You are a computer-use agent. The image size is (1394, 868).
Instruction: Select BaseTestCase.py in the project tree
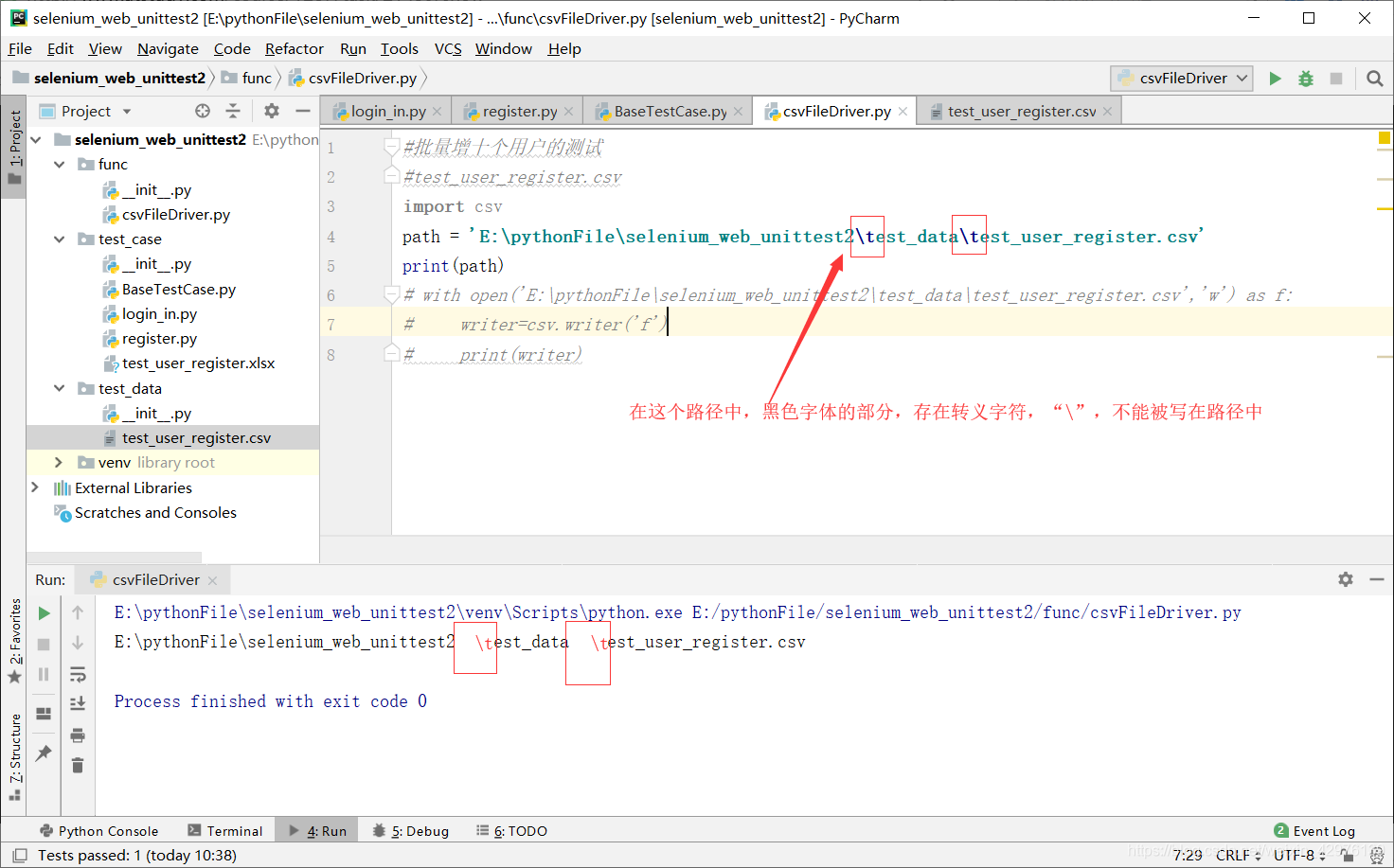click(178, 290)
